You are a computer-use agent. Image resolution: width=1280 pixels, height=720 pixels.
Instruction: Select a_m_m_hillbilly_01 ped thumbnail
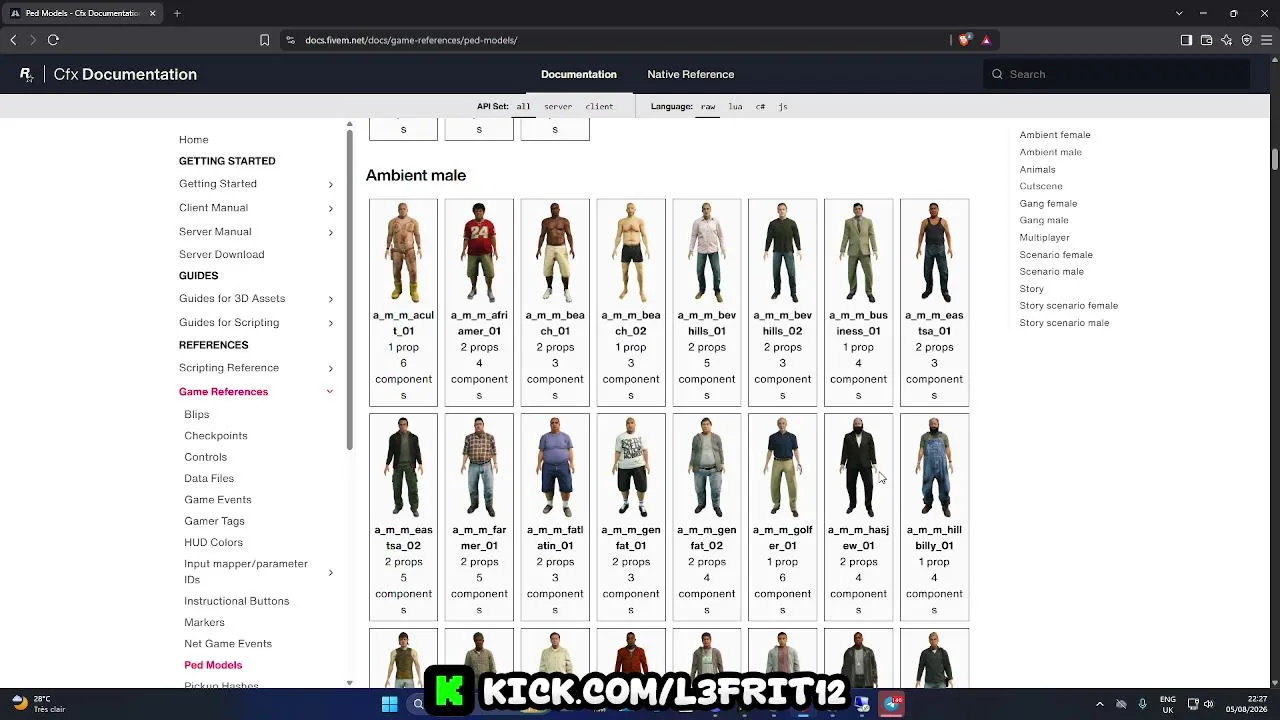click(934, 467)
